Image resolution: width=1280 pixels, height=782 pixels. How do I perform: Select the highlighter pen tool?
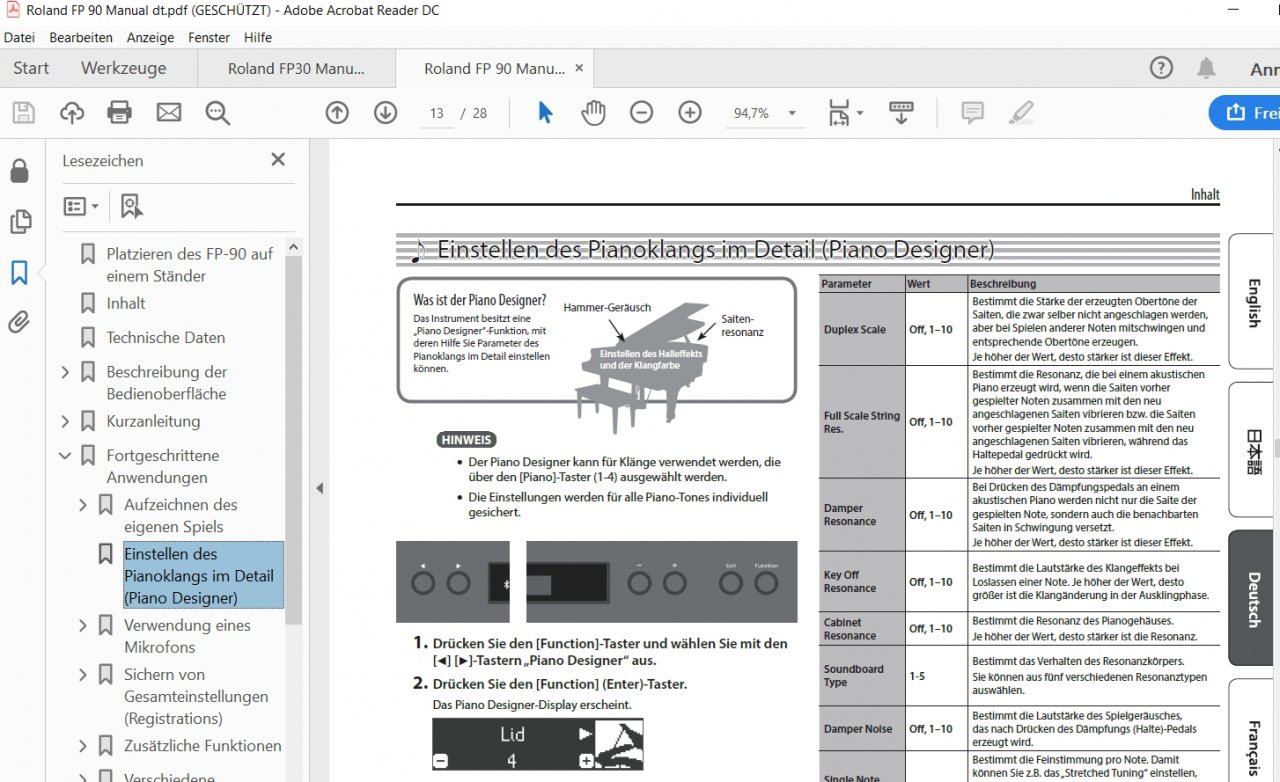[x=1021, y=112]
